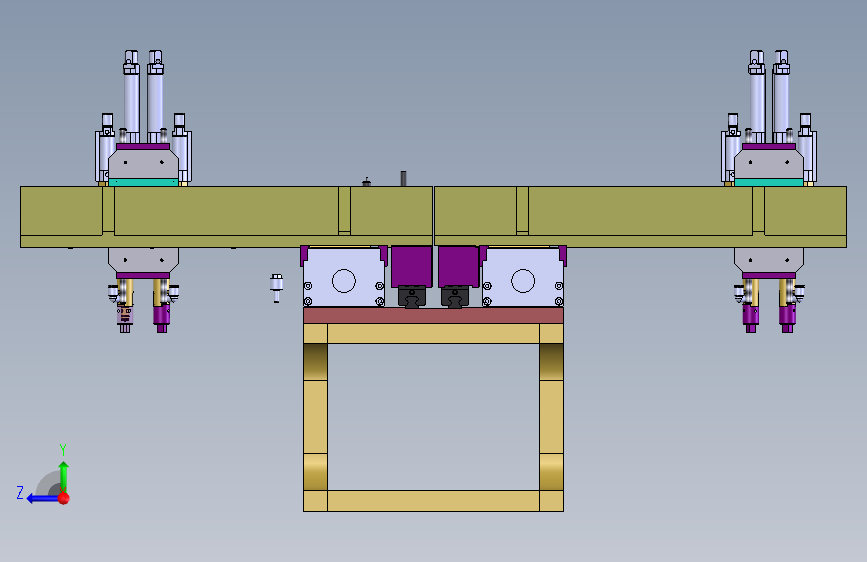Select the frame's right vertical leg
Screen dimensions: 867x562
click(551, 417)
